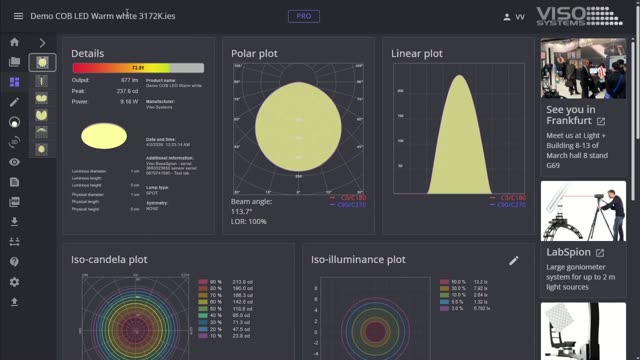The height and width of the screenshot is (360, 640).
Task: Open the See you in Frankfurt link
Action: [576, 115]
